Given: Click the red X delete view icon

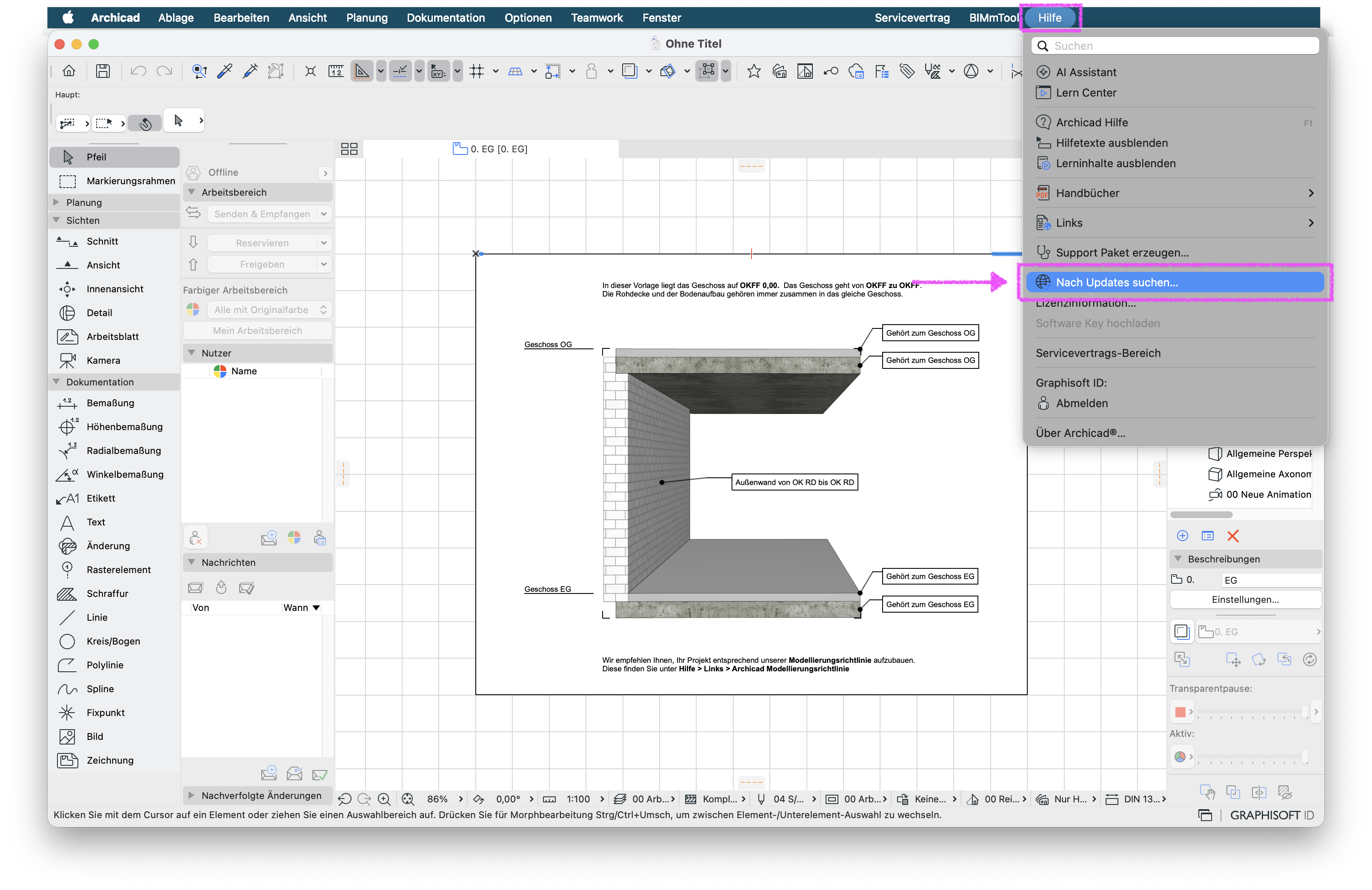Looking at the screenshot, I should 1233,536.
